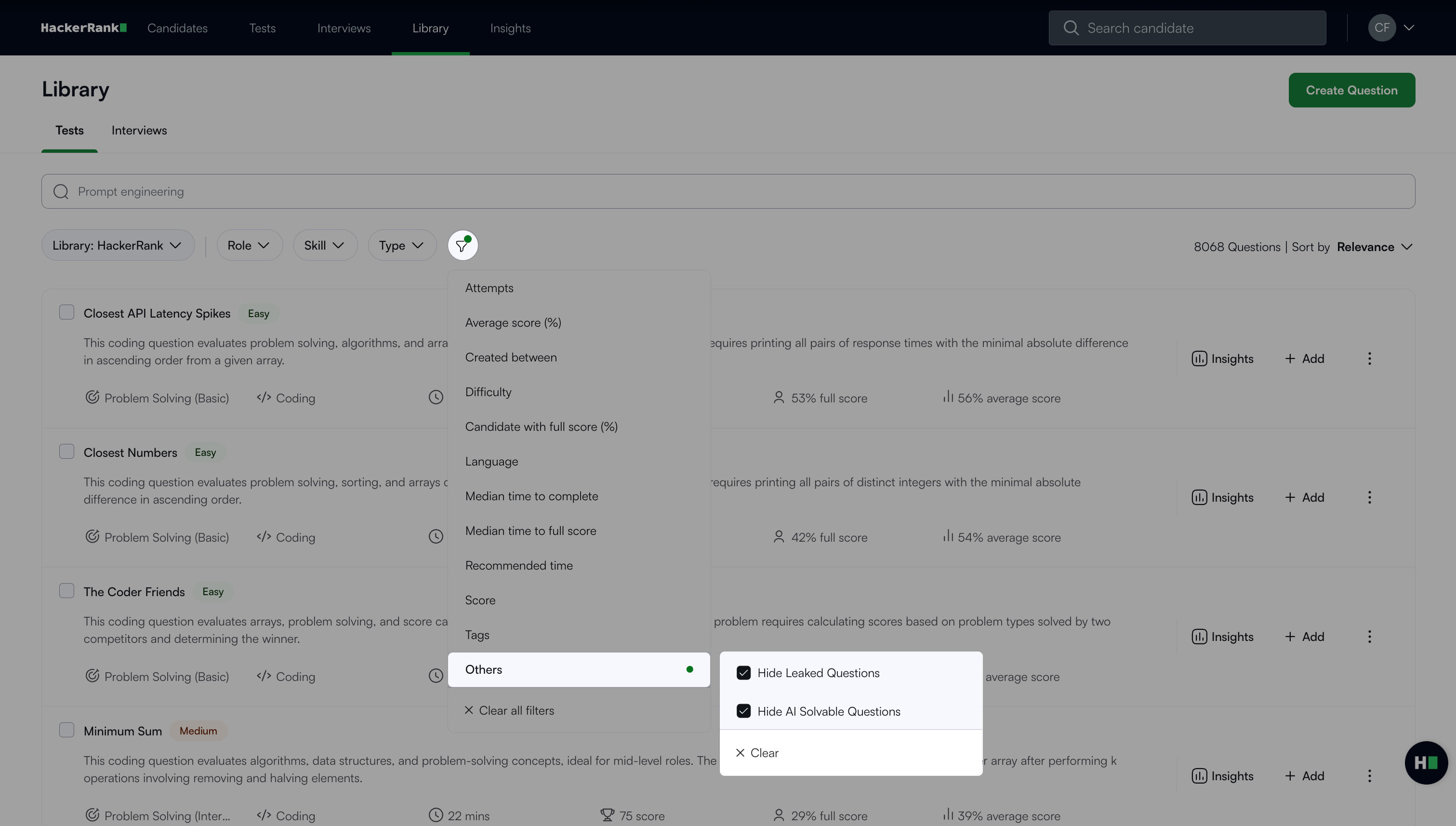This screenshot has height=826, width=1456.
Task: Uncheck Hide AI Solvable Questions
Action: coord(743,711)
